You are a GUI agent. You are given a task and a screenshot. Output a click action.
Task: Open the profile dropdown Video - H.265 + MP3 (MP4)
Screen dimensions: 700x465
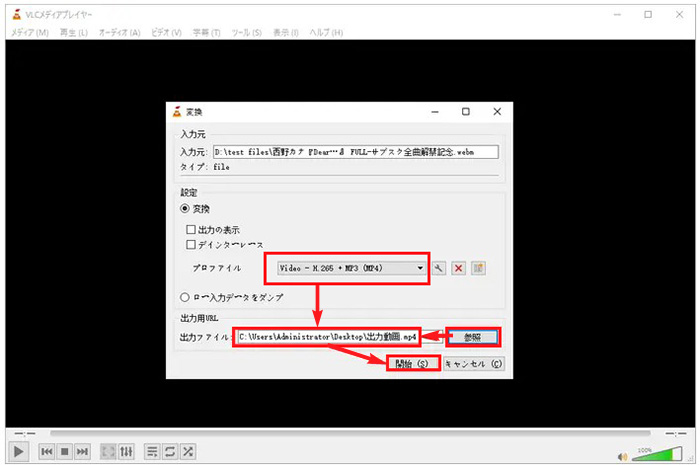(351, 268)
